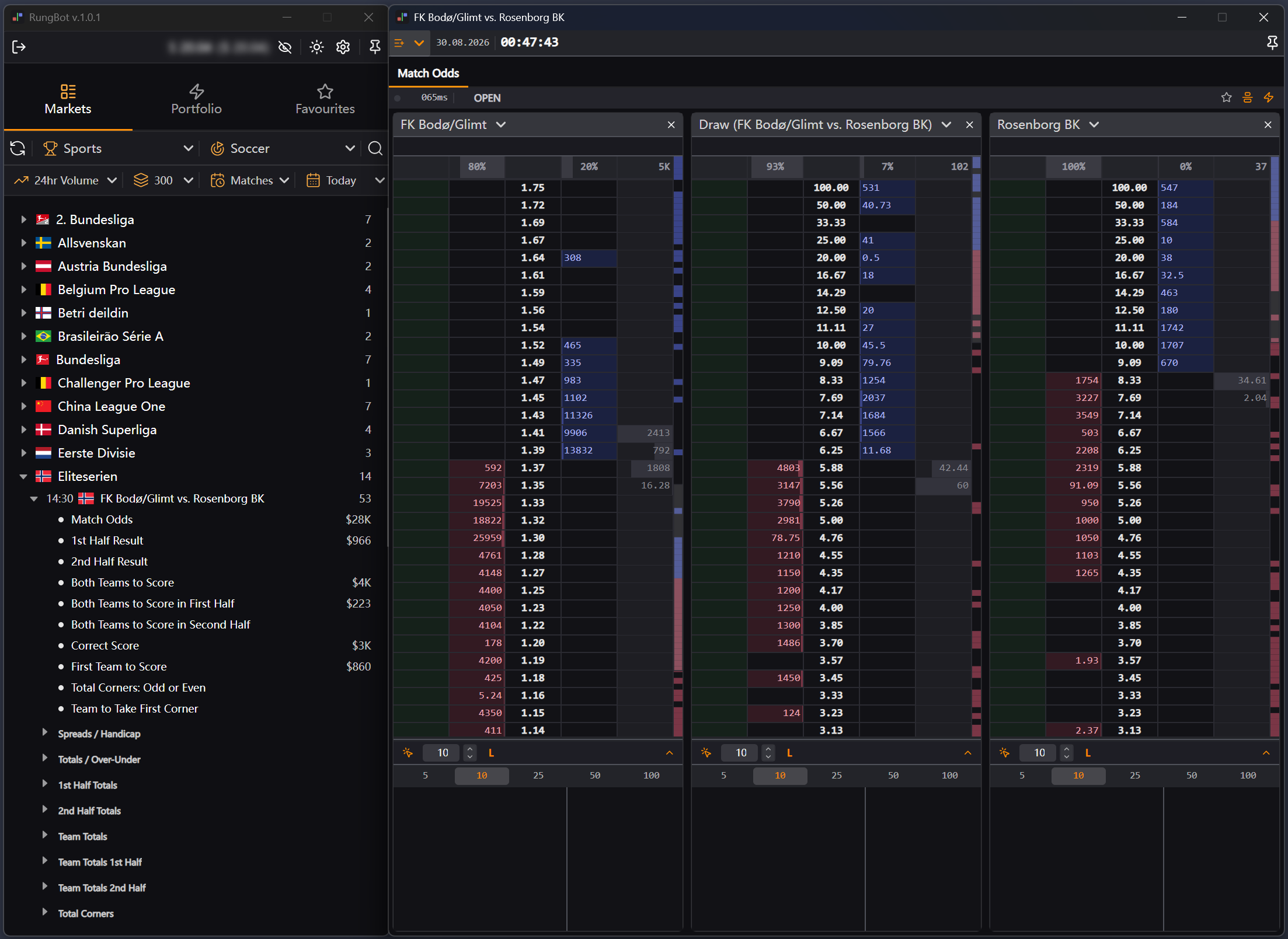Add market to favourites star icon
Screen dimensions: 1288x939
[1226, 97]
